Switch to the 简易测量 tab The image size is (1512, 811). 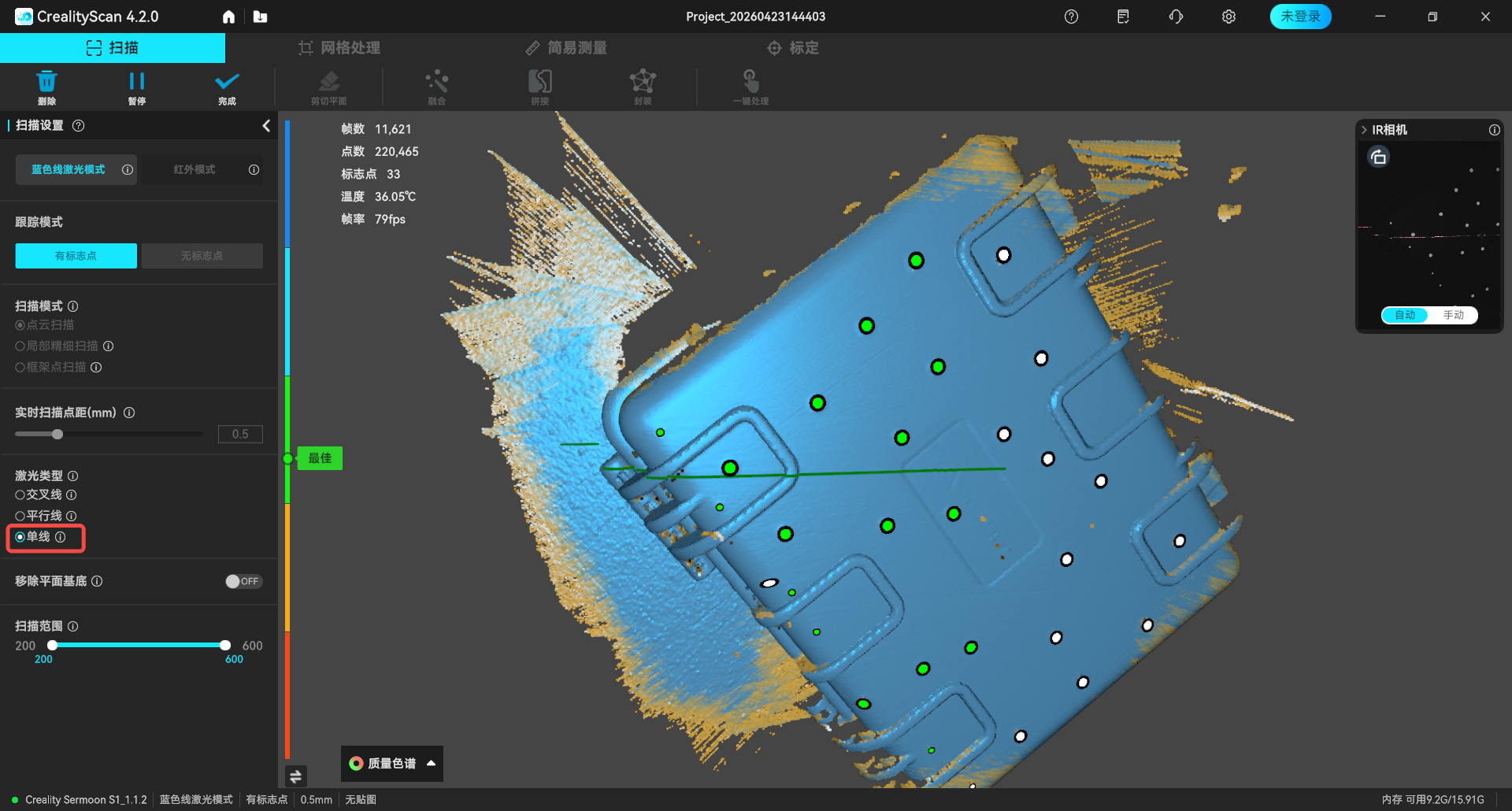pyautogui.click(x=566, y=48)
